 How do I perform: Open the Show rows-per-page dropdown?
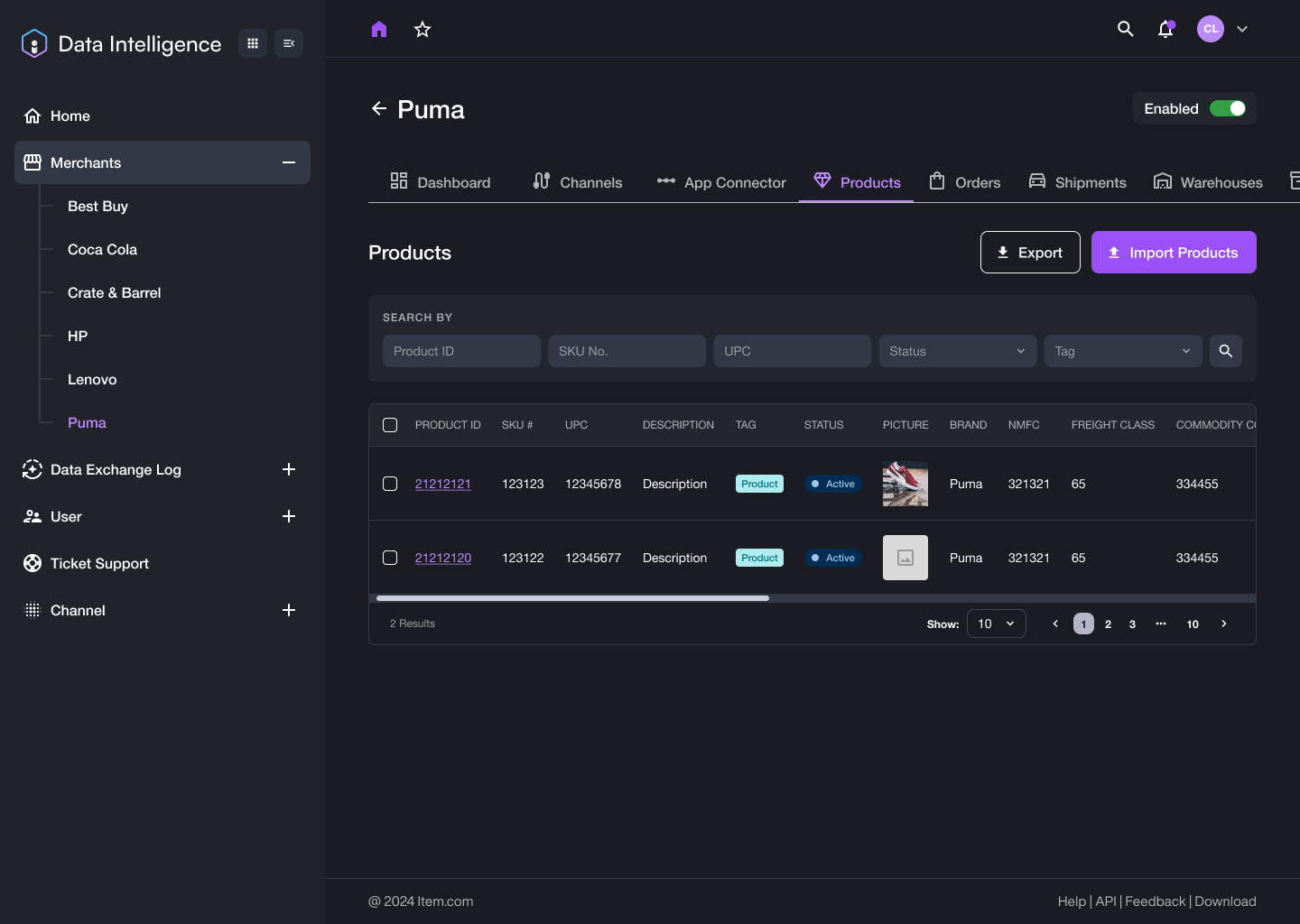pos(997,624)
